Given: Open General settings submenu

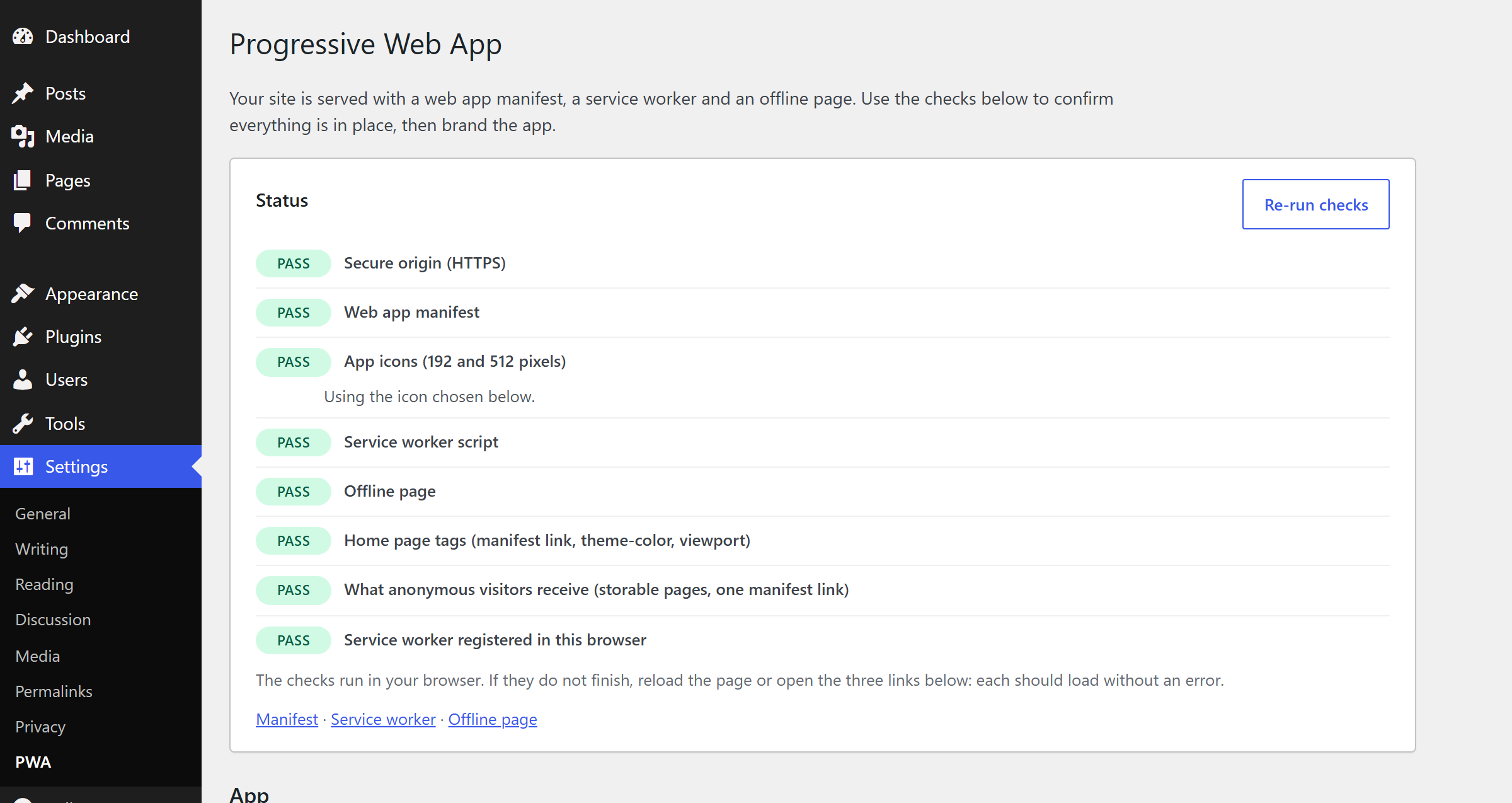Looking at the screenshot, I should click(x=43, y=514).
